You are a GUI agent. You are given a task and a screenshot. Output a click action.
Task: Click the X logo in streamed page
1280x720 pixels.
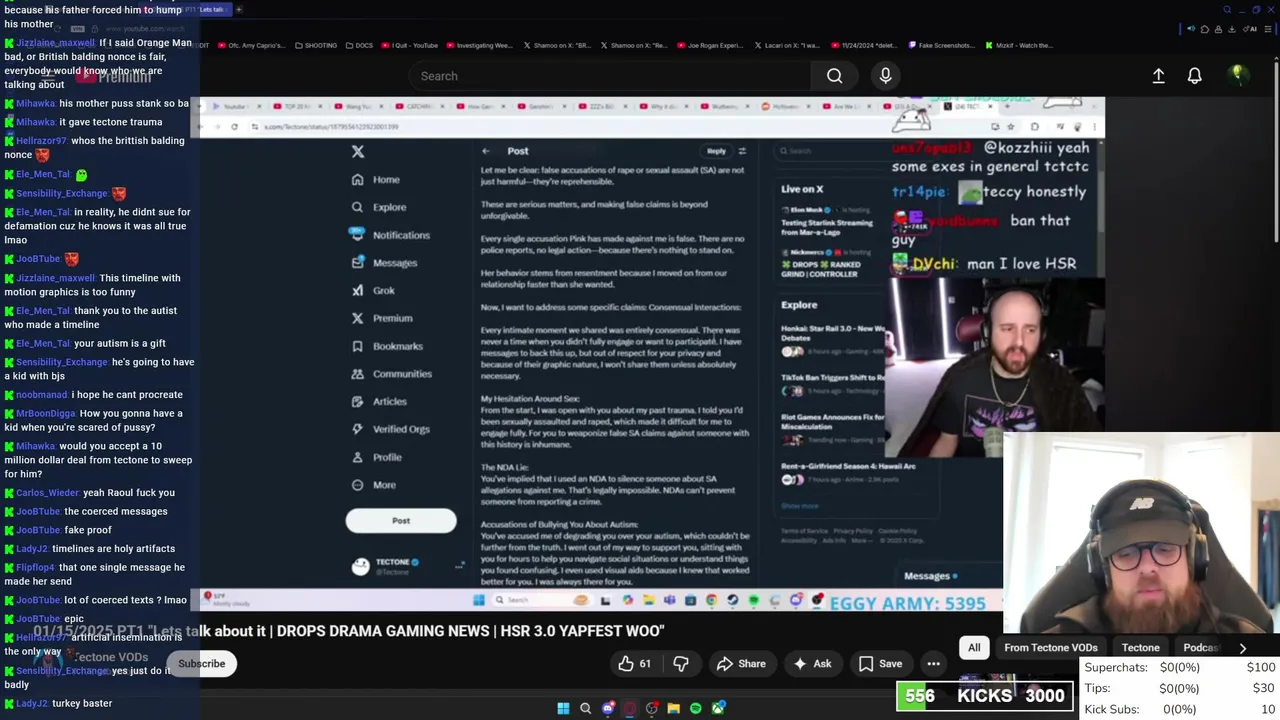pos(358,152)
